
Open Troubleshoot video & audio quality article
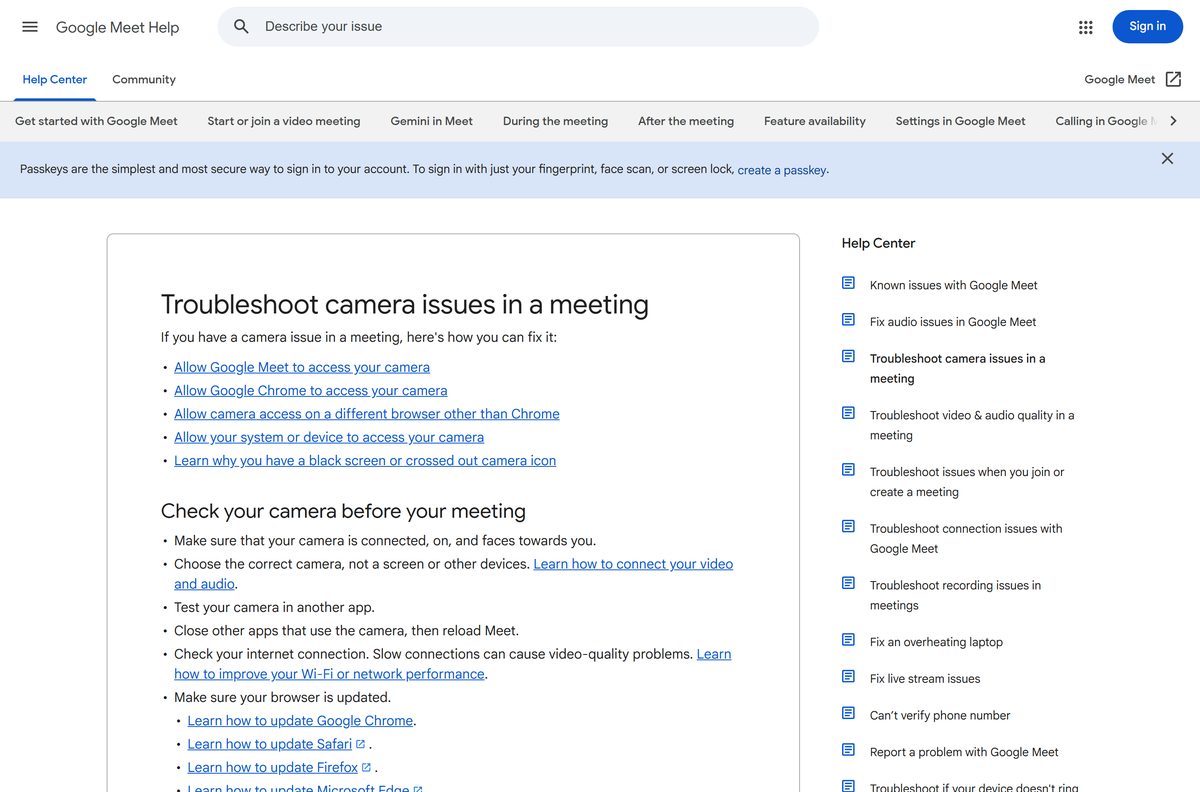[972, 425]
